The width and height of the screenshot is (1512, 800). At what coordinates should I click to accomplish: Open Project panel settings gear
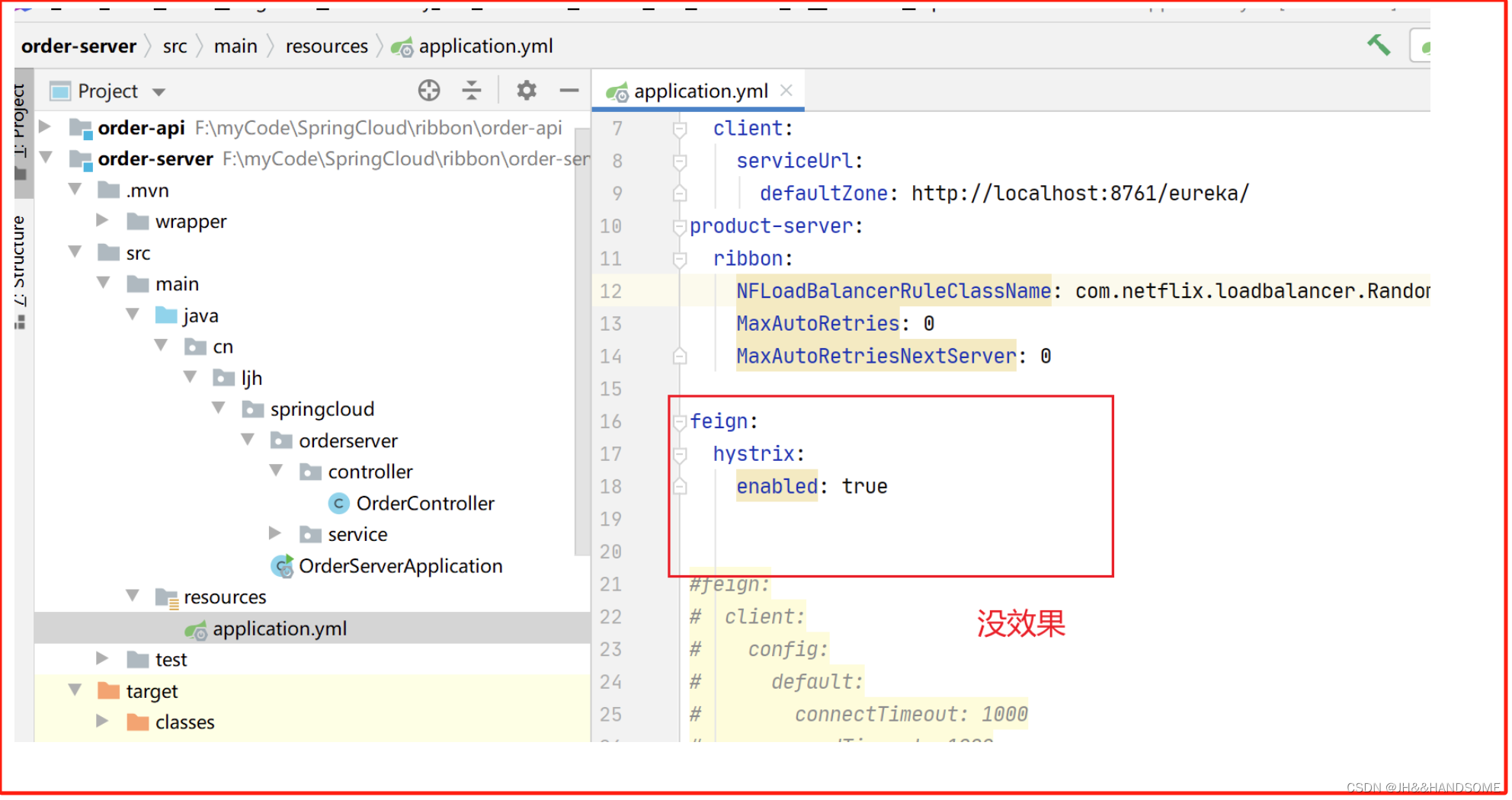(x=527, y=91)
